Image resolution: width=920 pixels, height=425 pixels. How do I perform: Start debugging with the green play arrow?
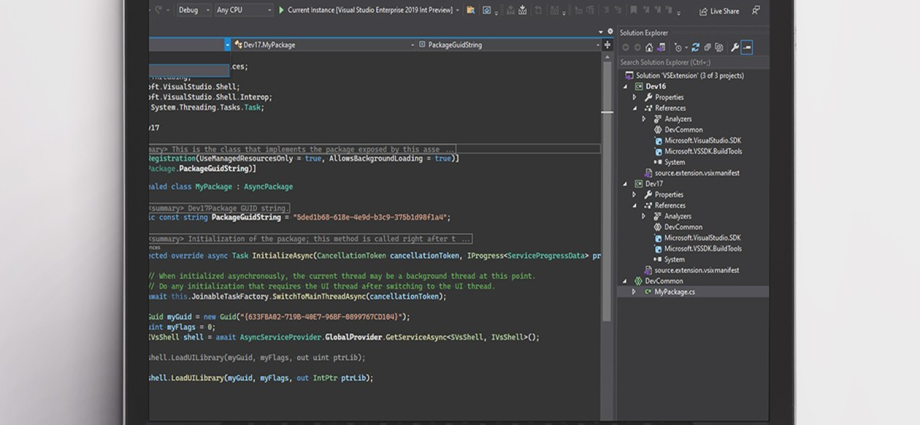tap(282, 10)
